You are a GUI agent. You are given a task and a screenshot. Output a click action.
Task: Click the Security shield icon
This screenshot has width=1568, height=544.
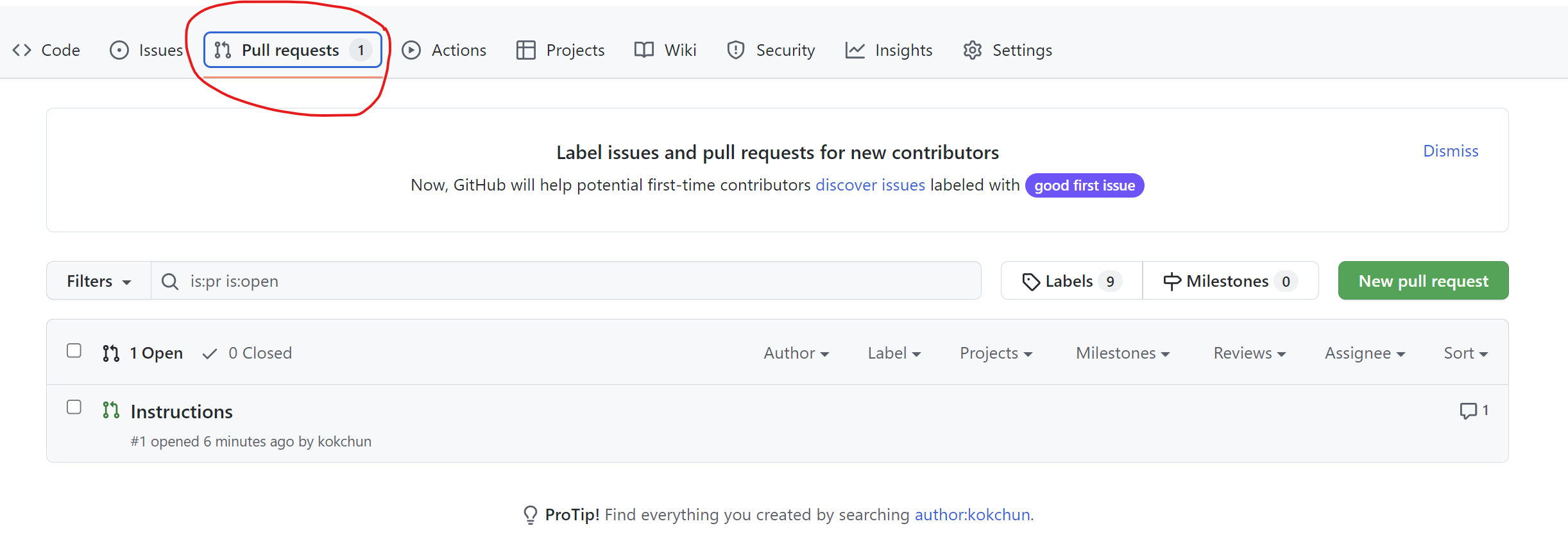pyautogui.click(x=736, y=50)
